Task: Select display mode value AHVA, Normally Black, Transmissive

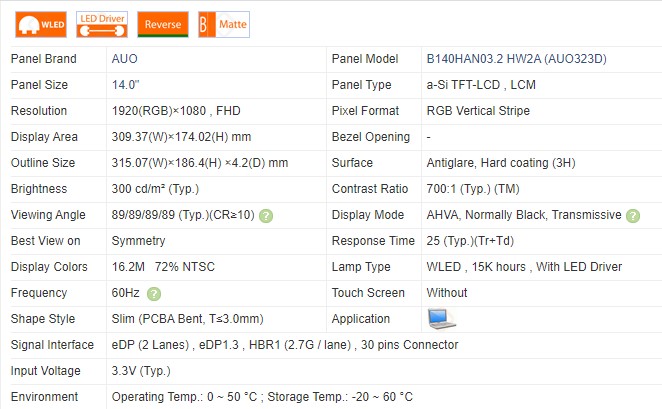Action: 524,215
